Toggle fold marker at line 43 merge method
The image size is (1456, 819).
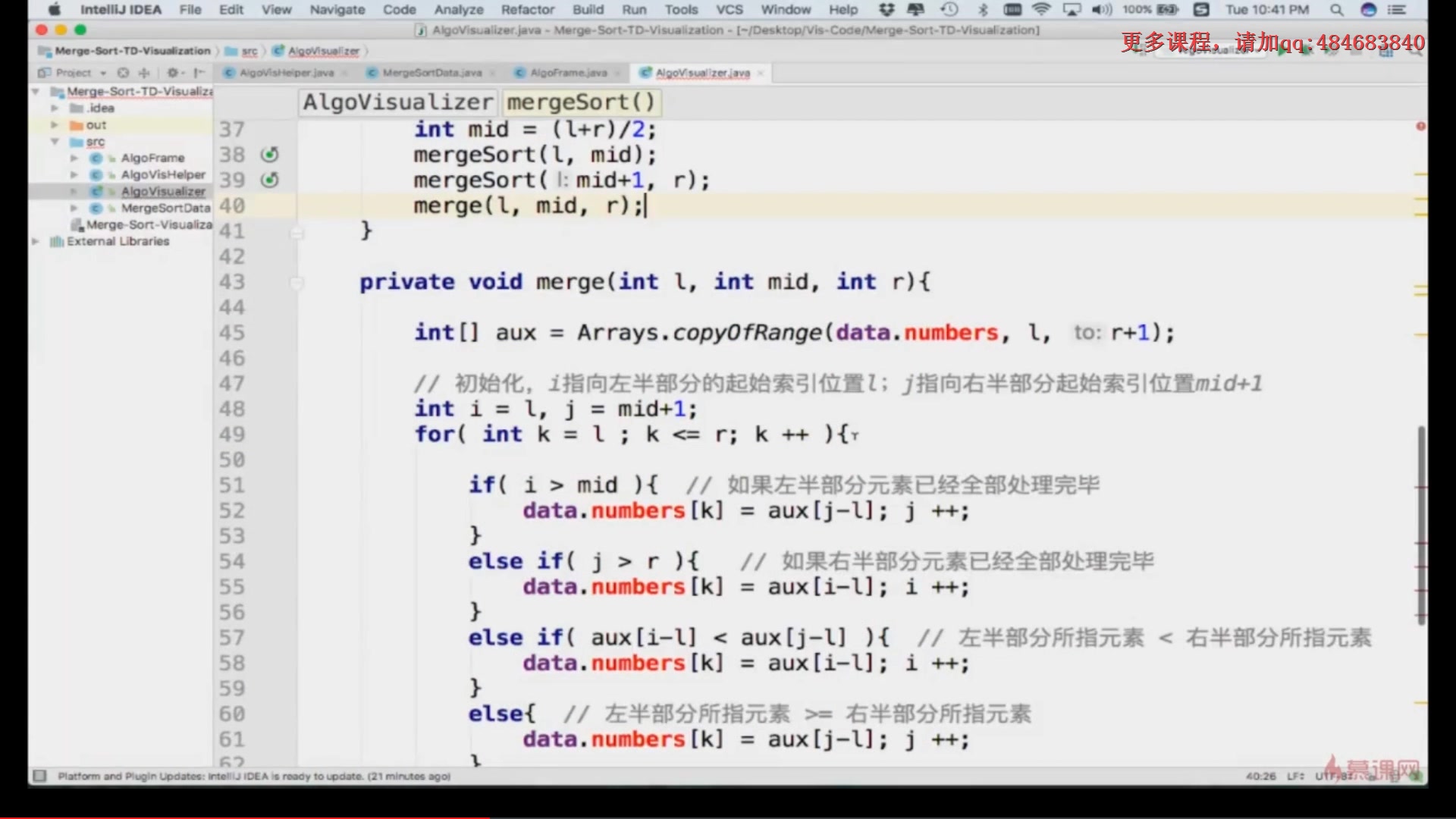(297, 283)
